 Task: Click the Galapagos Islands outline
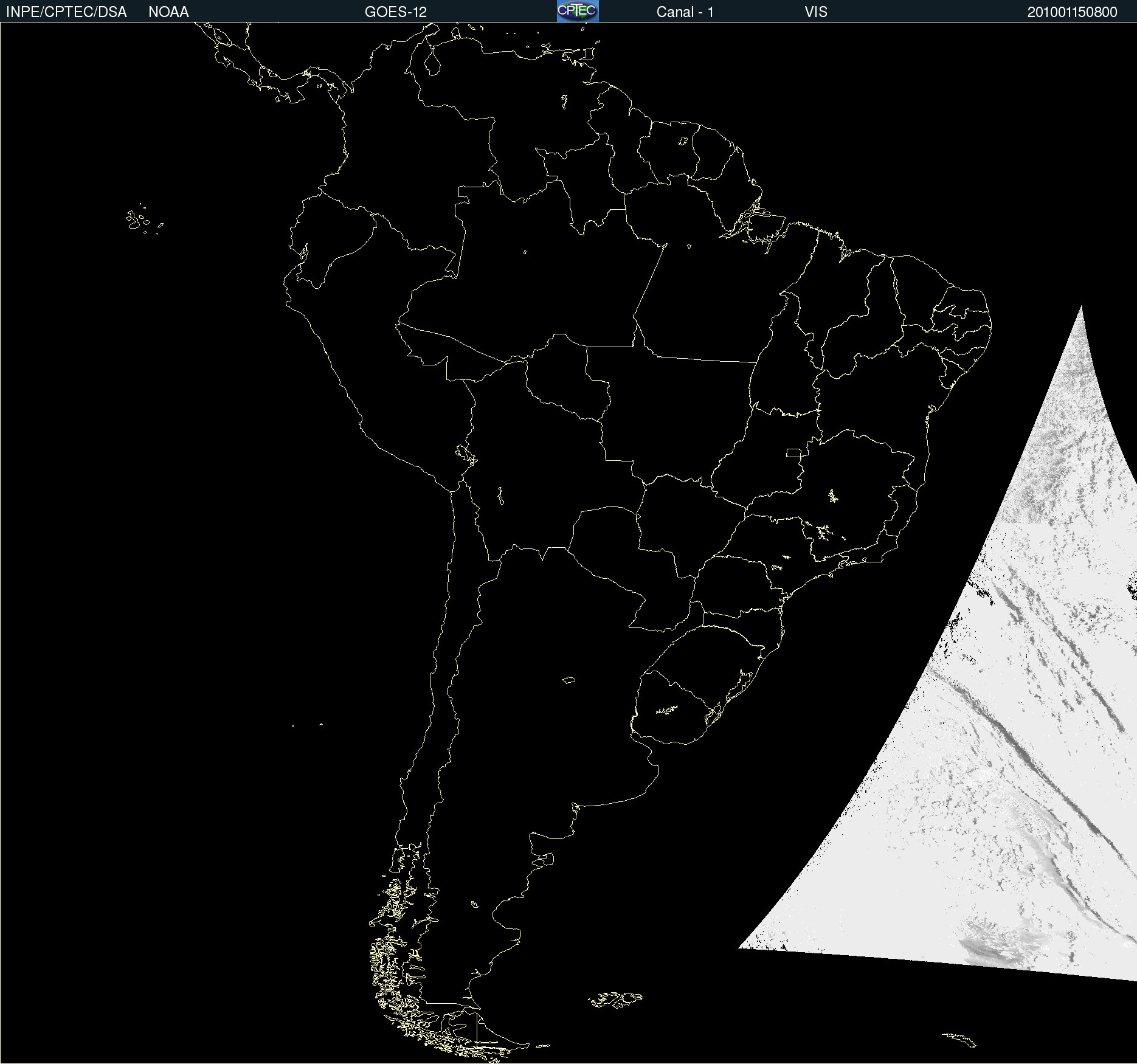(143, 219)
